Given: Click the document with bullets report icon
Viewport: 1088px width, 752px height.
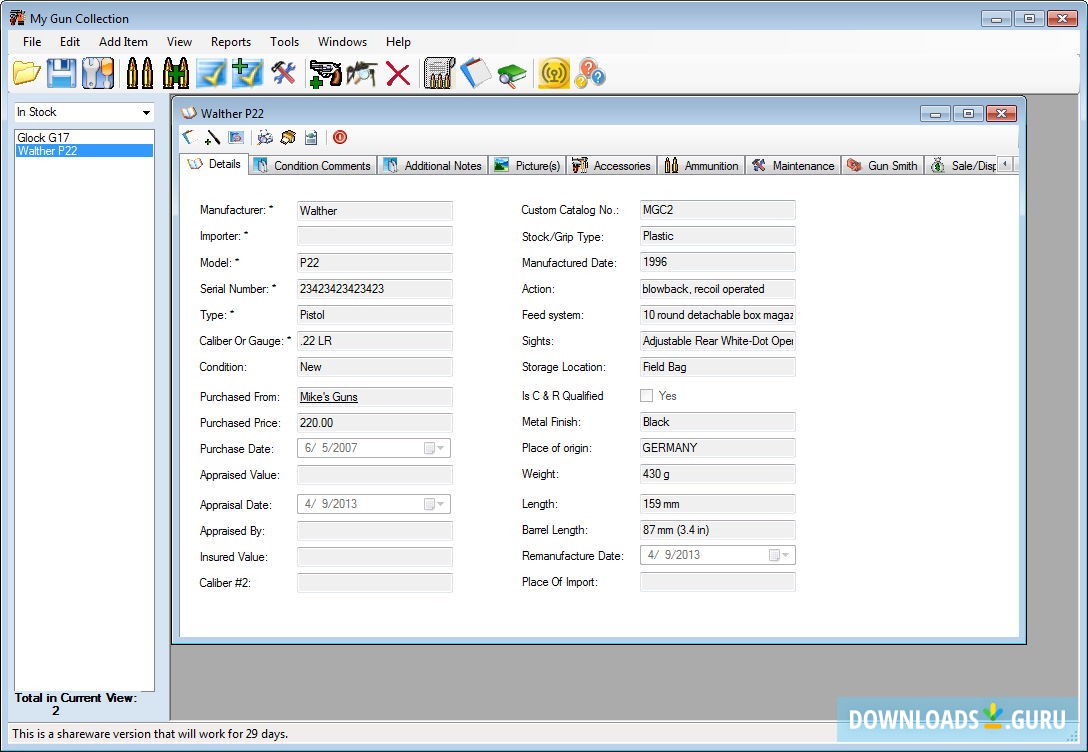Looking at the screenshot, I should point(439,73).
